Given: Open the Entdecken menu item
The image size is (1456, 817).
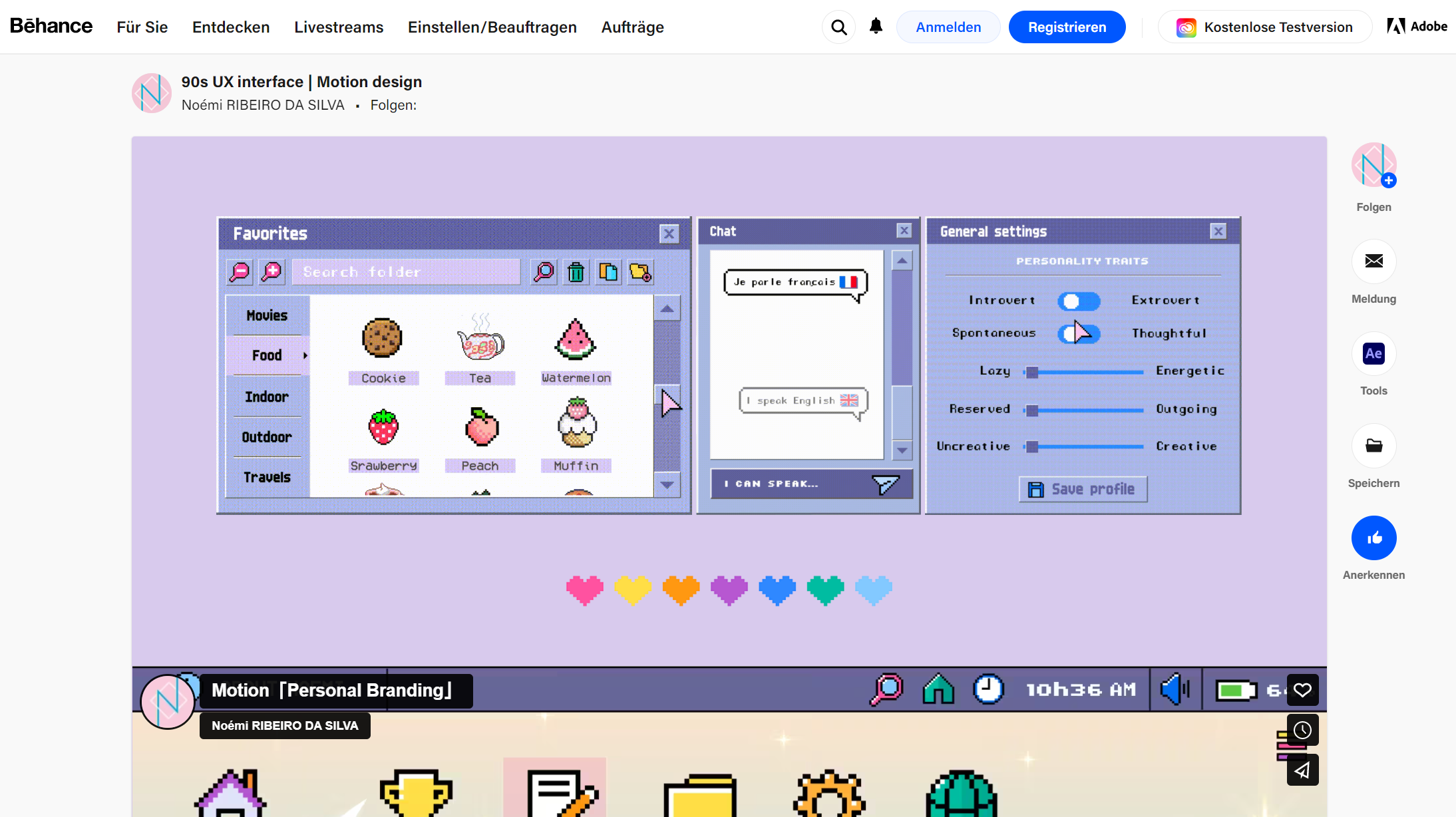Looking at the screenshot, I should tap(231, 27).
